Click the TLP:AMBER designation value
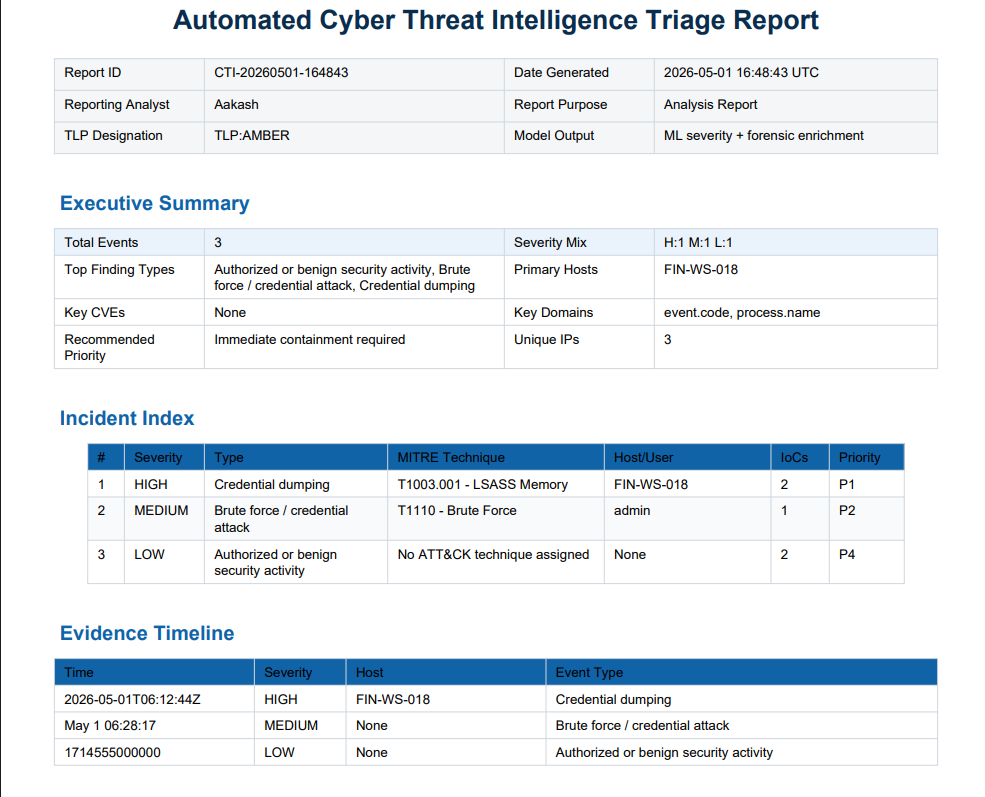The image size is (985, 797). click(x=252, y=136)
